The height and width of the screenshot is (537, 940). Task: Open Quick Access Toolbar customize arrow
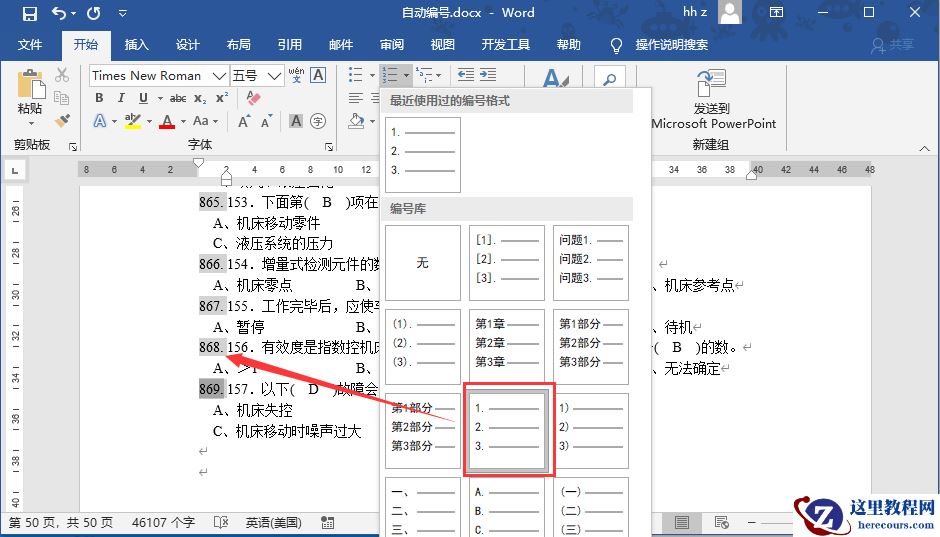pos(122,13)
